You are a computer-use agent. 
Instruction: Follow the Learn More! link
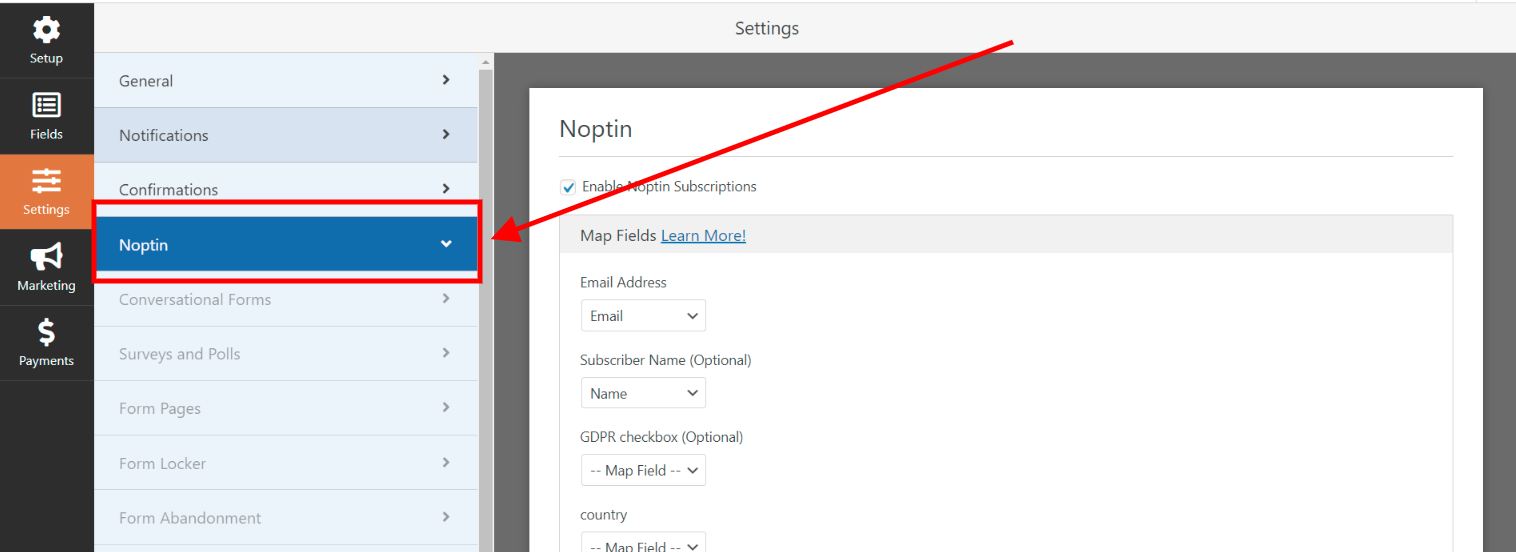703,236
